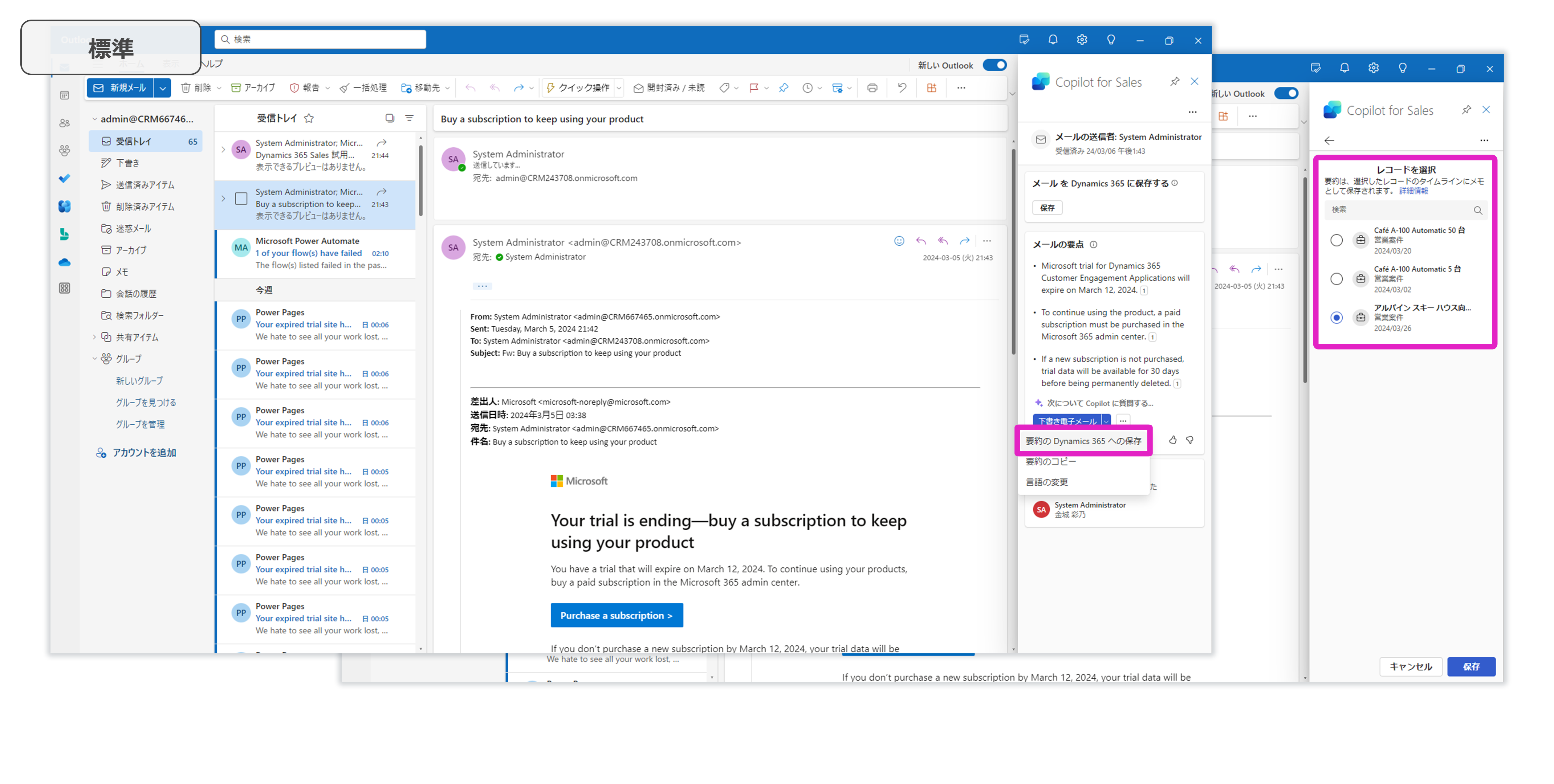Click 保存 under メールを Dynamics 365 に保存する
The width and height of the screenshot is (1554, 784).
point(1047,208)
